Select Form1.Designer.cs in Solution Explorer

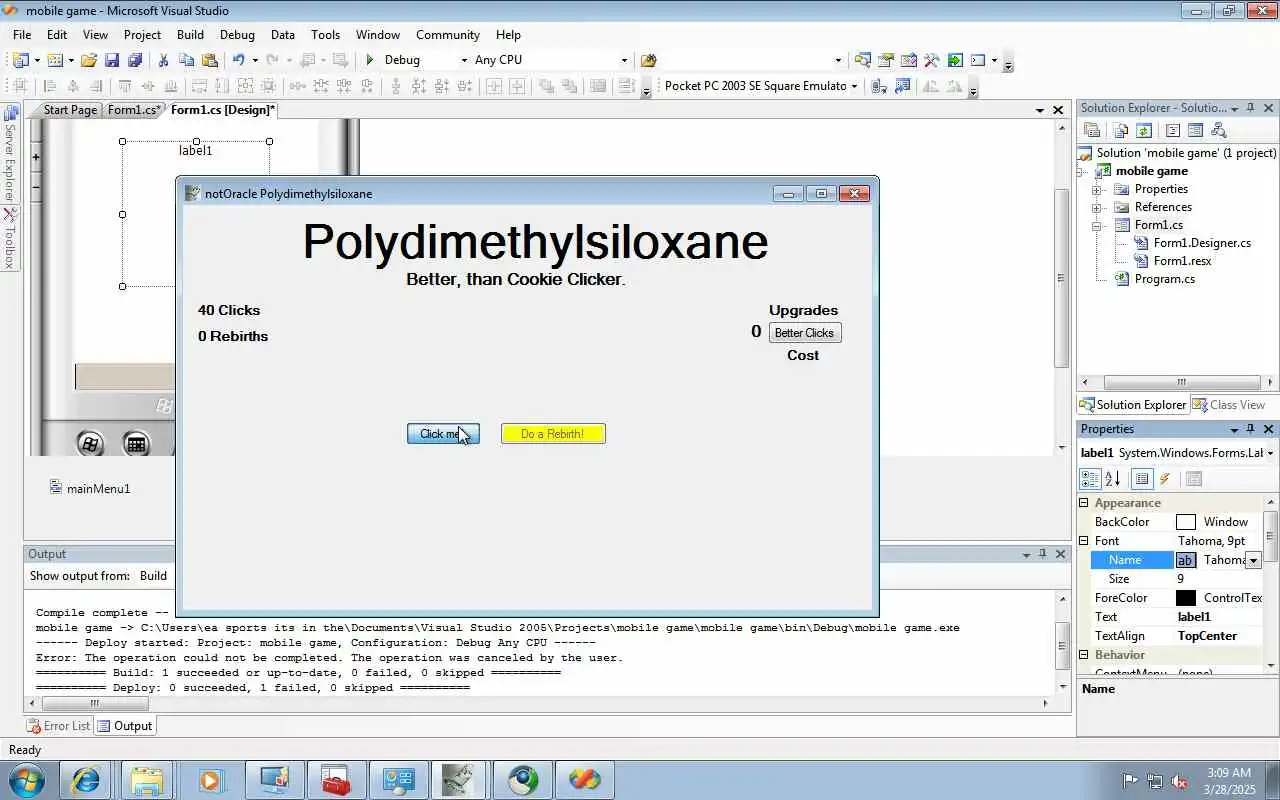tap(1202, 243)
